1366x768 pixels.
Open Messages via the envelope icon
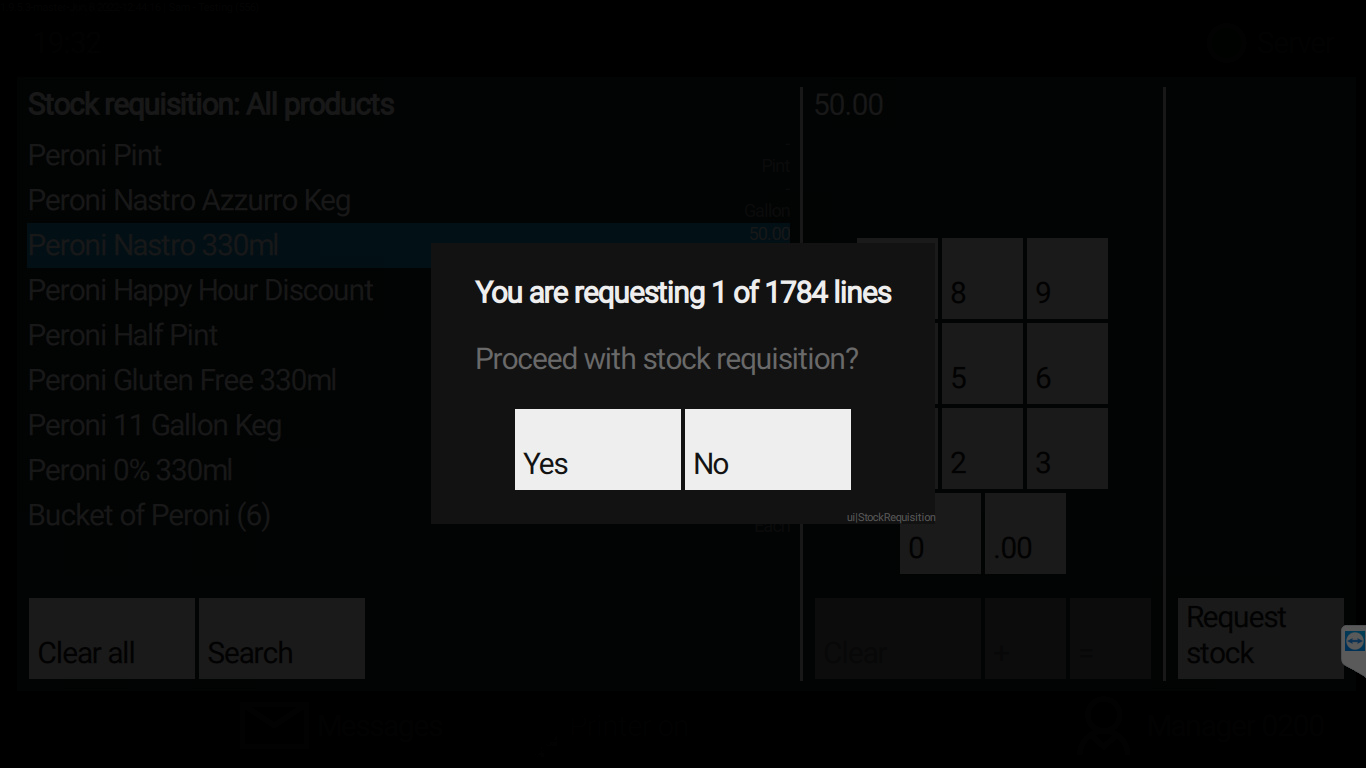coord(274,725)
